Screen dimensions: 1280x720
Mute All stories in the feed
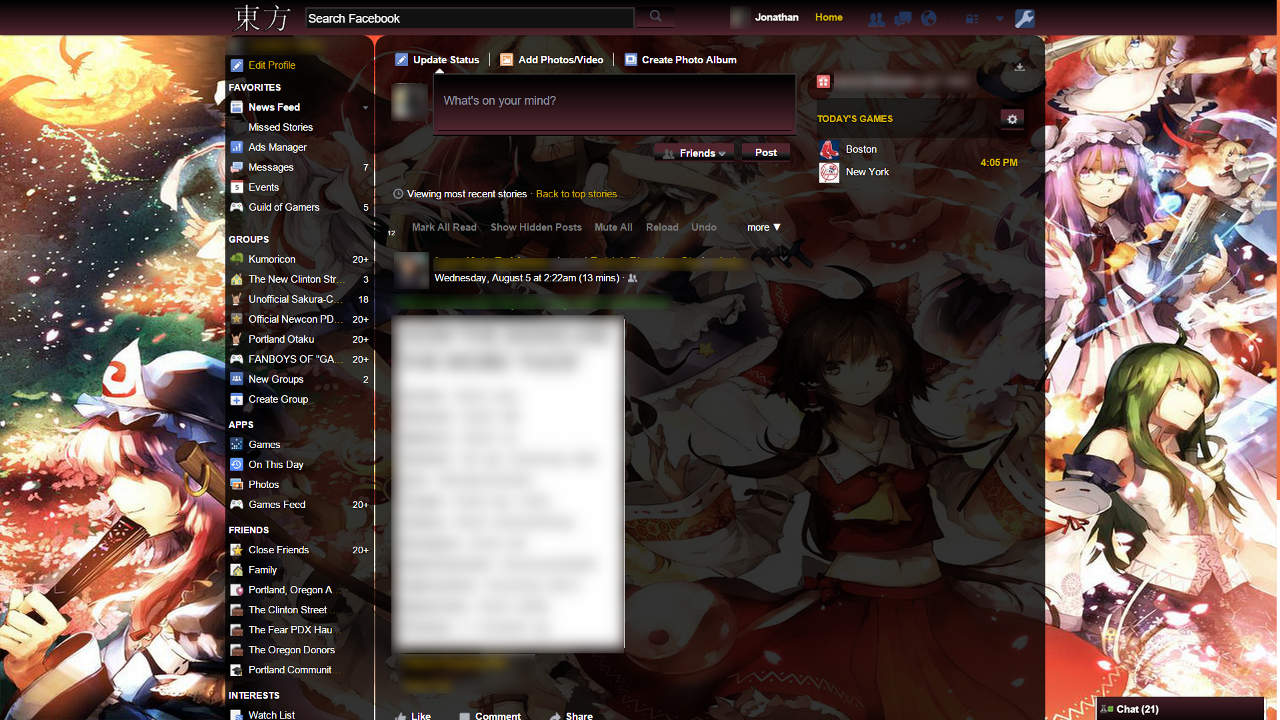(613, 227)
